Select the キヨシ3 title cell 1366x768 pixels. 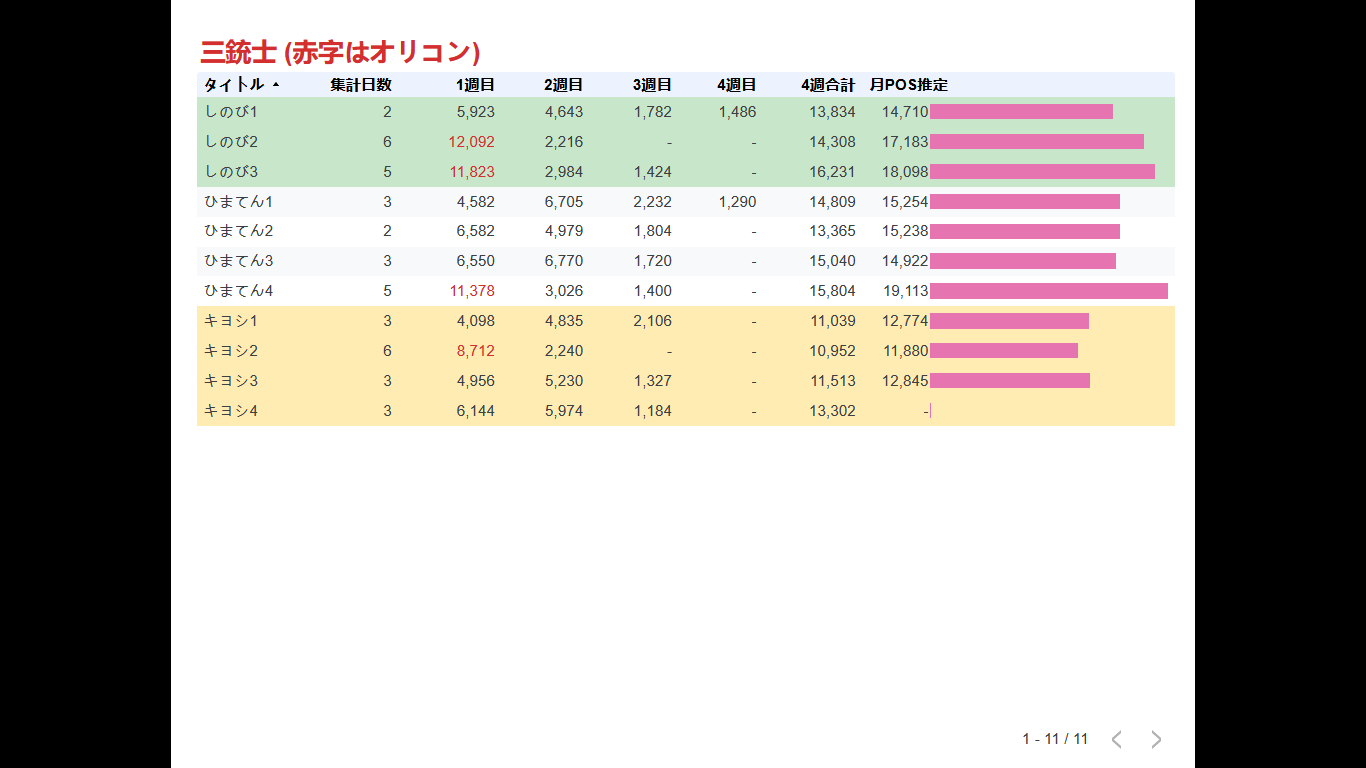(231, 381)
